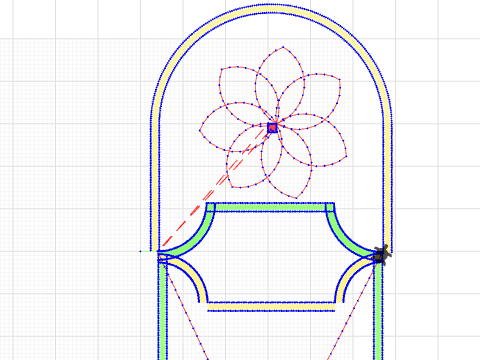Click the right green square cap of top bar

[330, 207]
